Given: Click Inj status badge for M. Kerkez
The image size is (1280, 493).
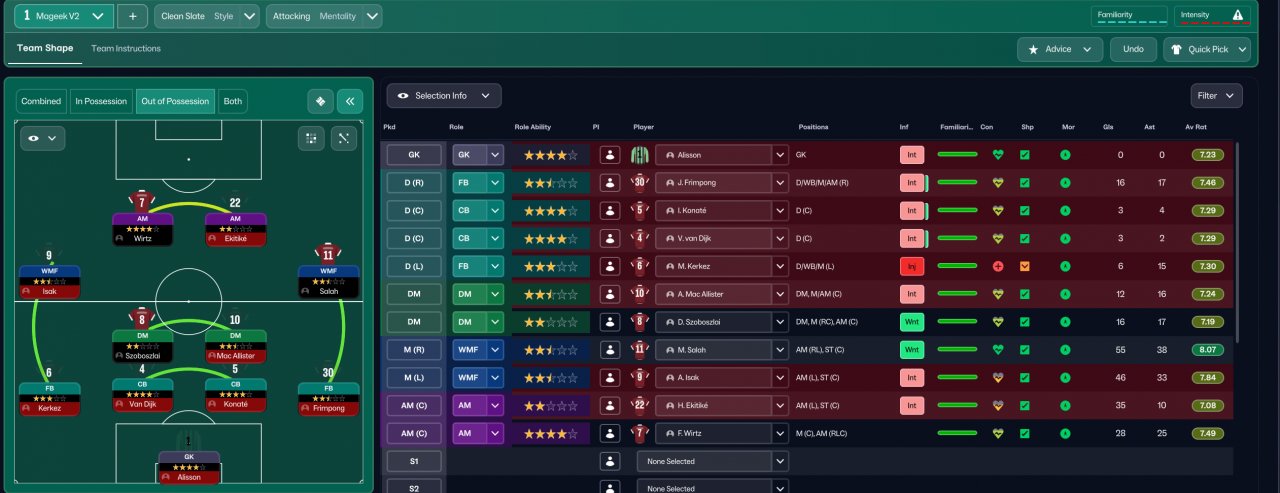Looking at the screenshot, I should pyautogui.click(x=912, y=267).
